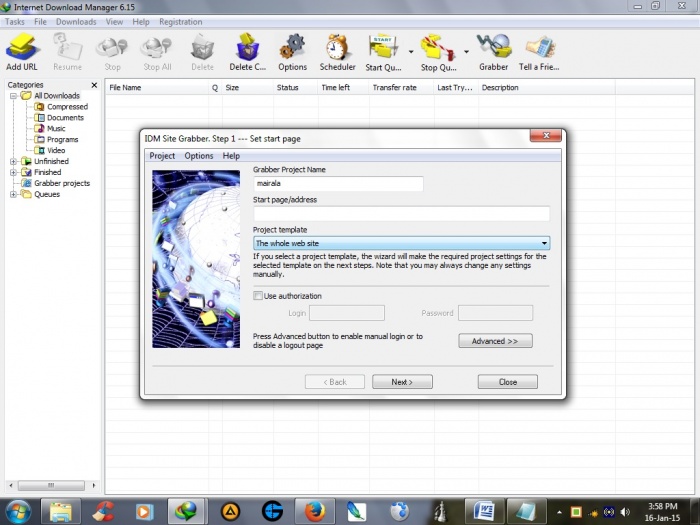Open Options menu in Site Grabber dialog
This screenshot has height=525, width=700.
pyautogui.click(x=199, y=156)
